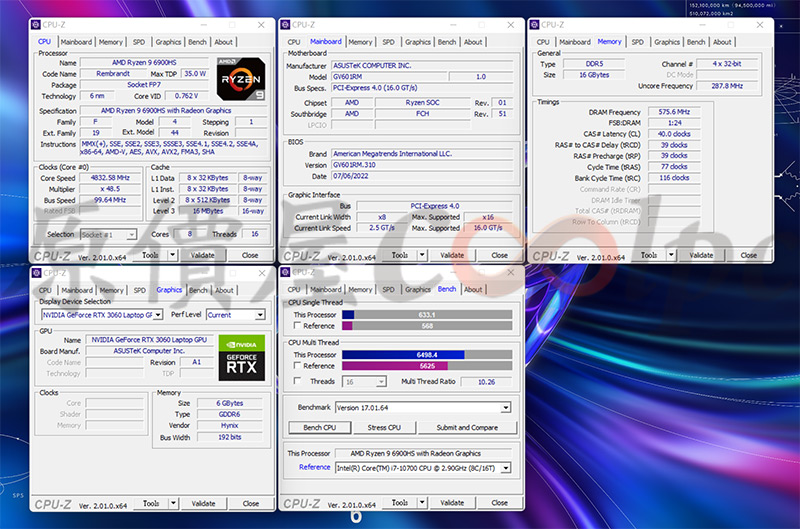Open the Benchmark version dropdown
800x529 pixels.
(506, 408)
